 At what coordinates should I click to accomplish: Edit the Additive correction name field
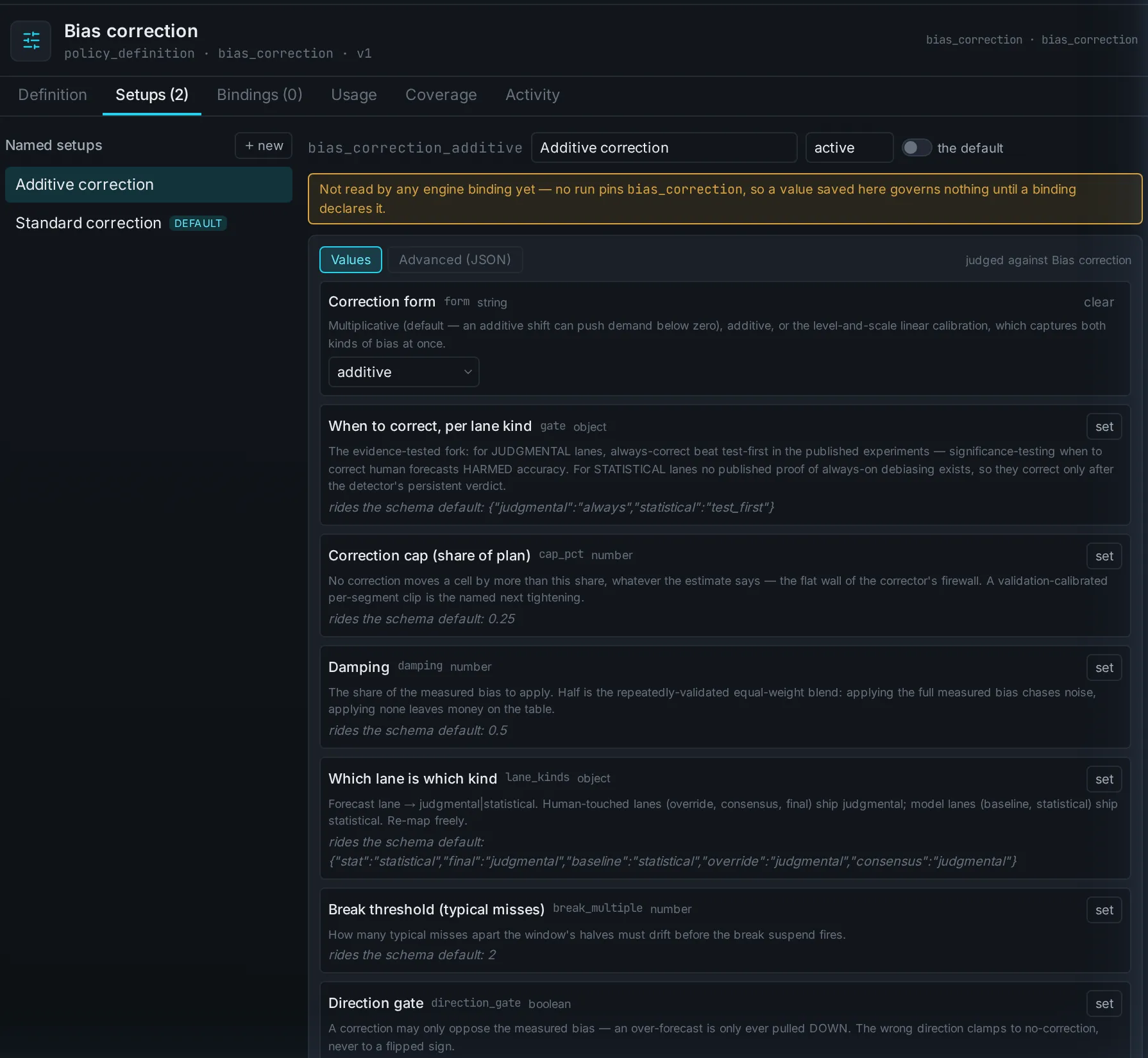[664, 147]
